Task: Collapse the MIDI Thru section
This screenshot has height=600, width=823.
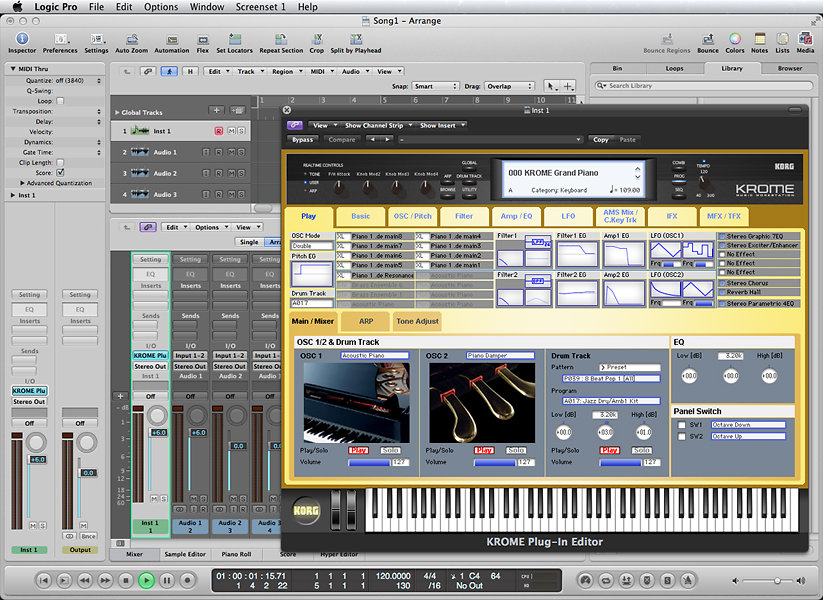Action: pyautogui.click(x=13, y=69)
